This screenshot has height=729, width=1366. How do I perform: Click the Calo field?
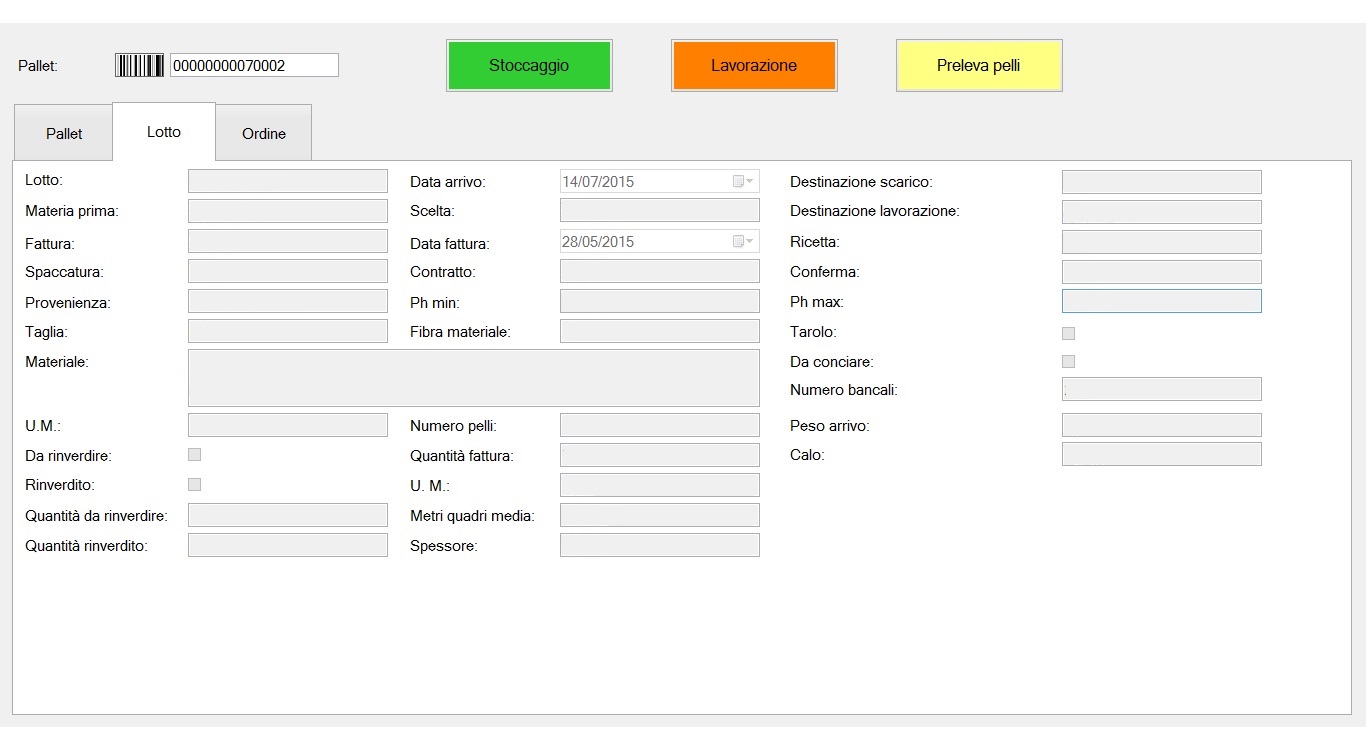[1162, 454]
